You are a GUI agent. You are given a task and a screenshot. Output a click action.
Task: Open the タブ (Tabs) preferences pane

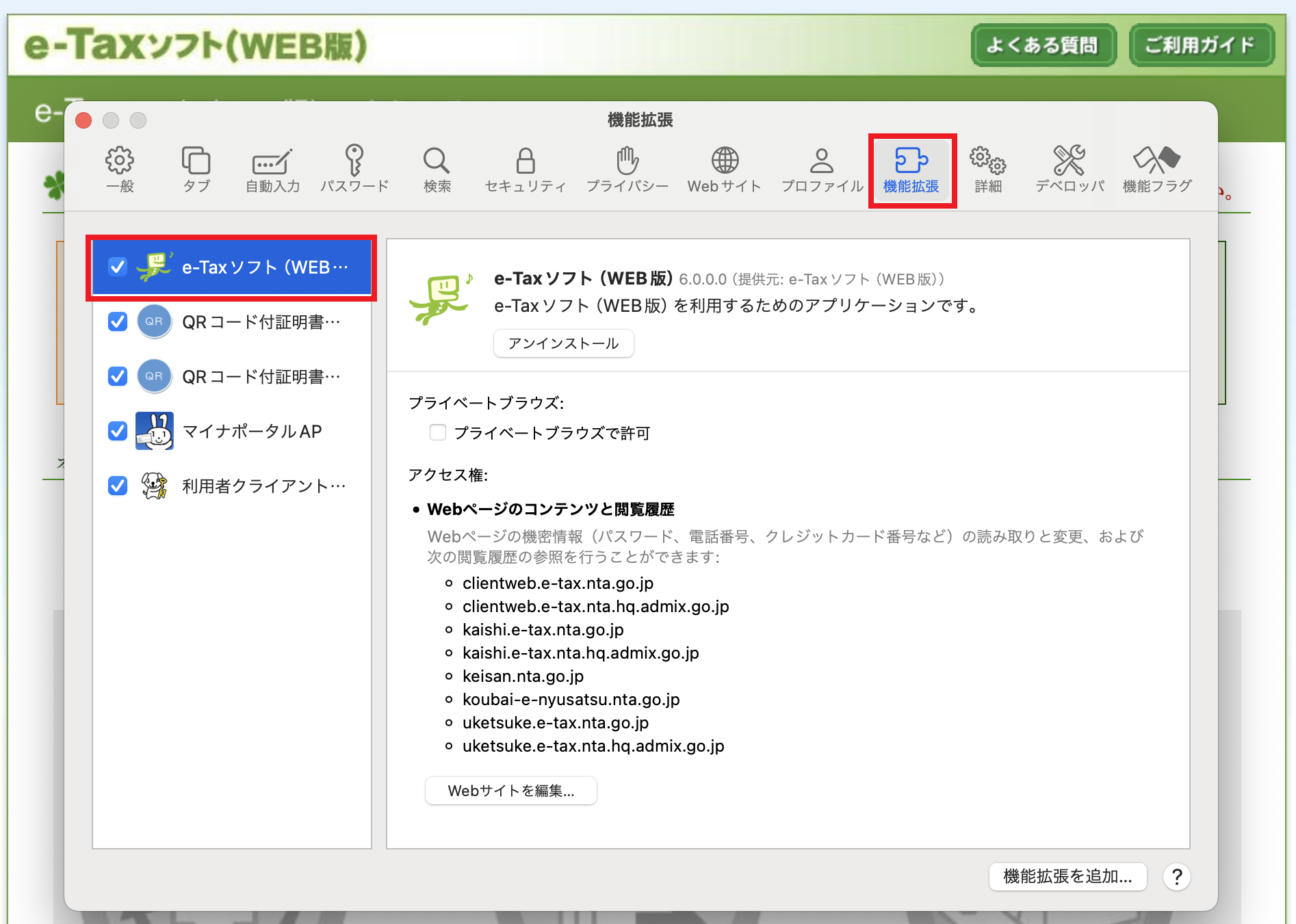(196, 170)
